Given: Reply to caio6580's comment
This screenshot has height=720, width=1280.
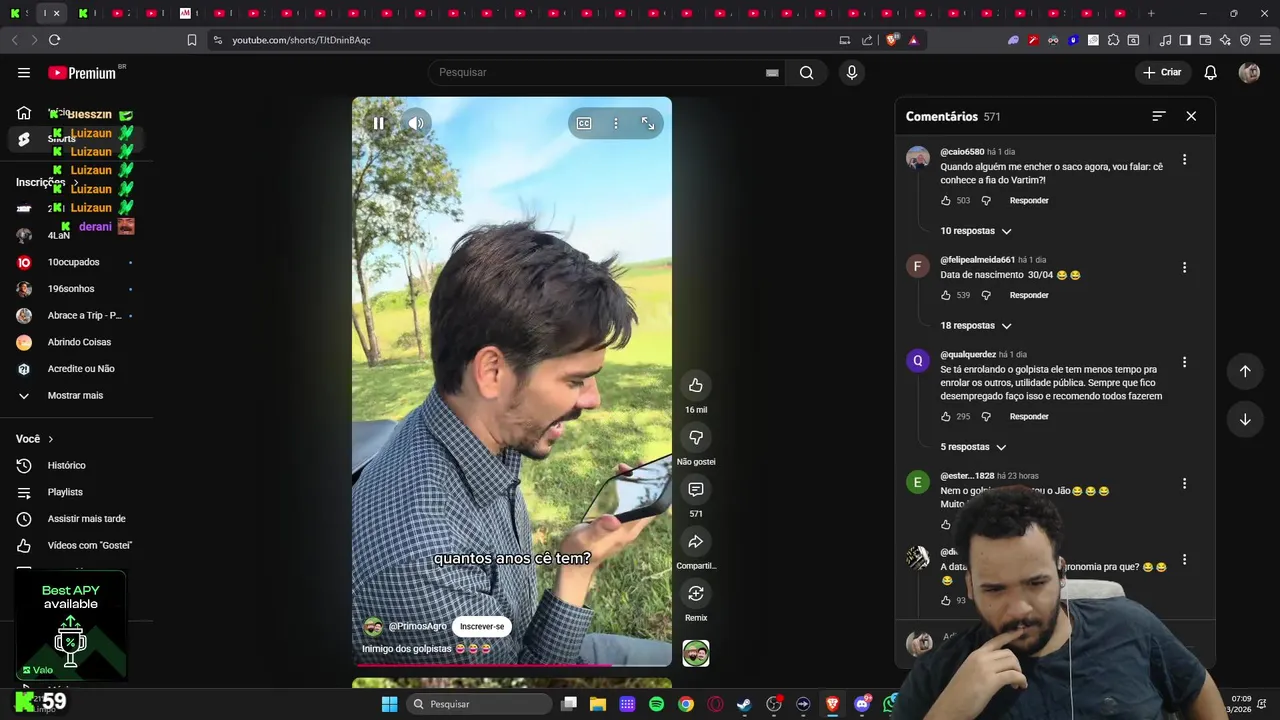Looking at the screenshot, I should click(1029, 201).
